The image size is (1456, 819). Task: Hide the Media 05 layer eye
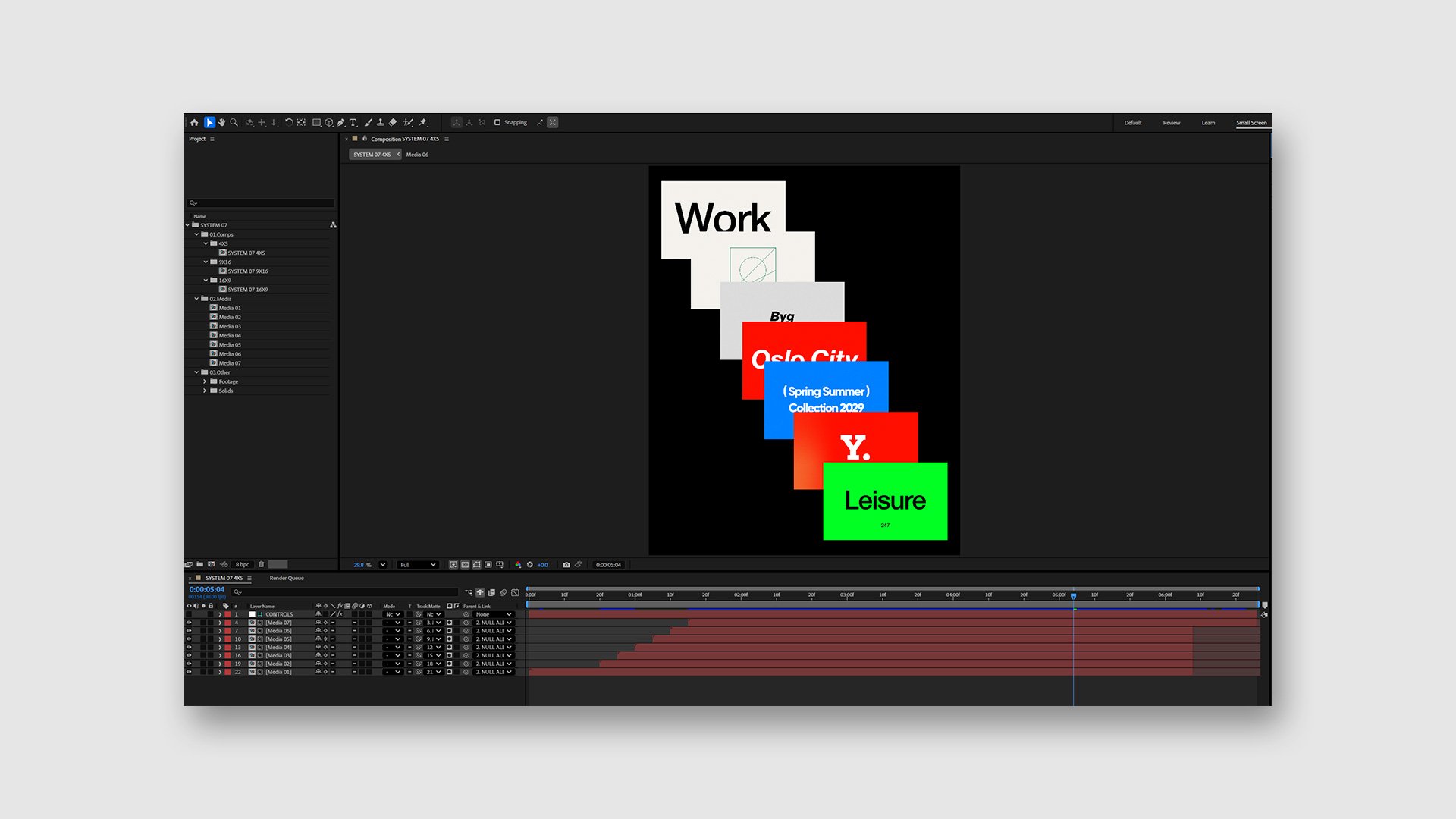pyautogui.click(x=189, y=639)
